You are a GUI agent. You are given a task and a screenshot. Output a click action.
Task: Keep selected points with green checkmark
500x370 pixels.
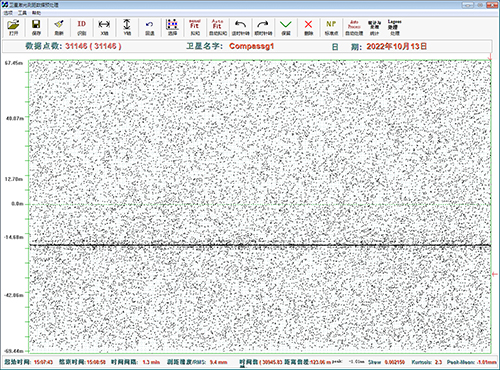286,27
